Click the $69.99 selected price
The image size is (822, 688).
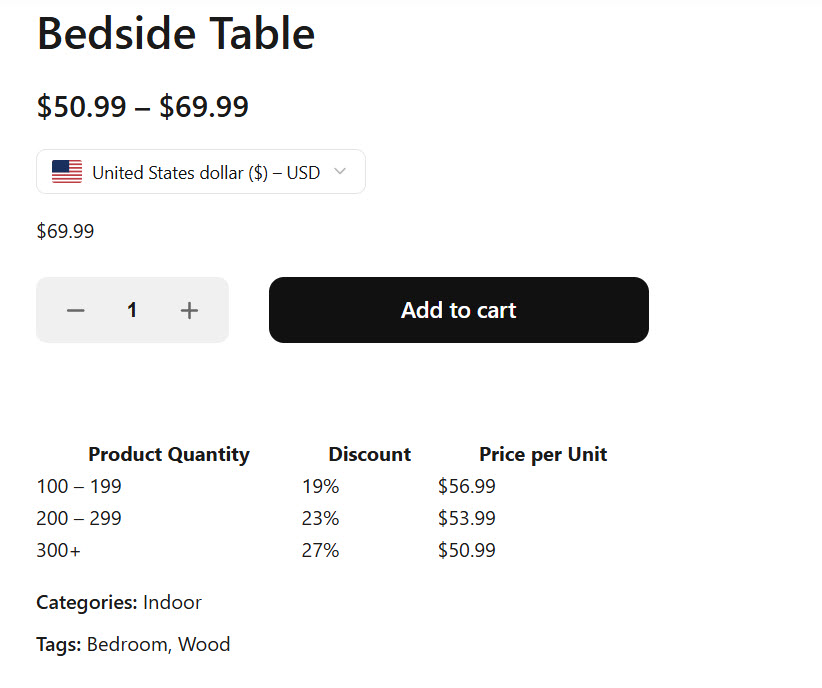coord(64,231)
